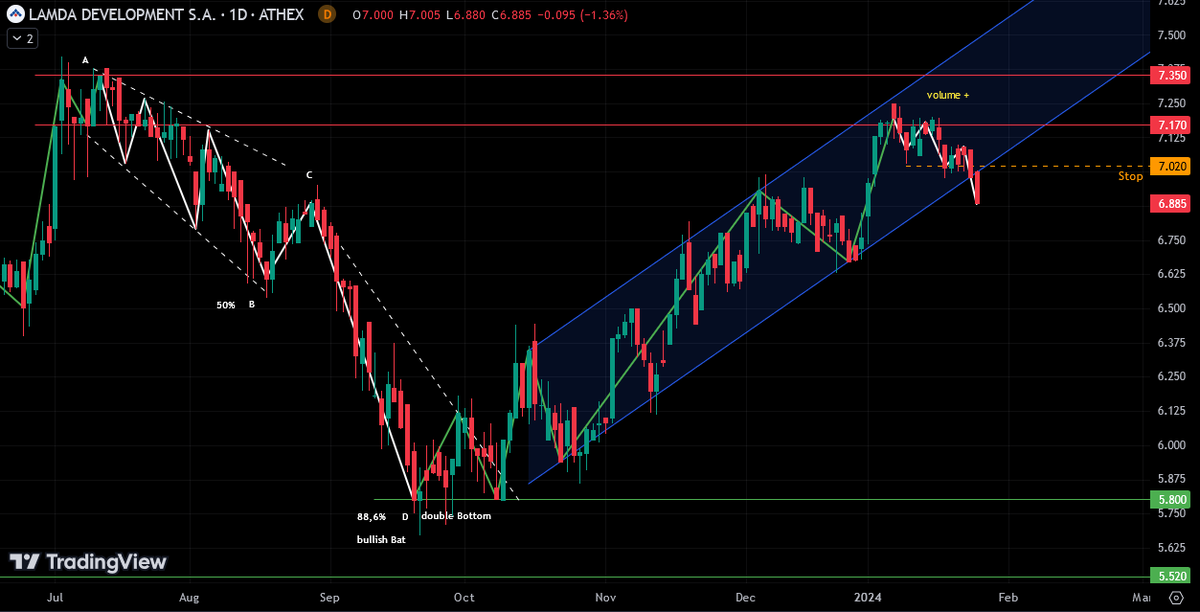Click point label 'A' near July high
This screenshot has height=612, width=1200.
(x=86, y=60)
